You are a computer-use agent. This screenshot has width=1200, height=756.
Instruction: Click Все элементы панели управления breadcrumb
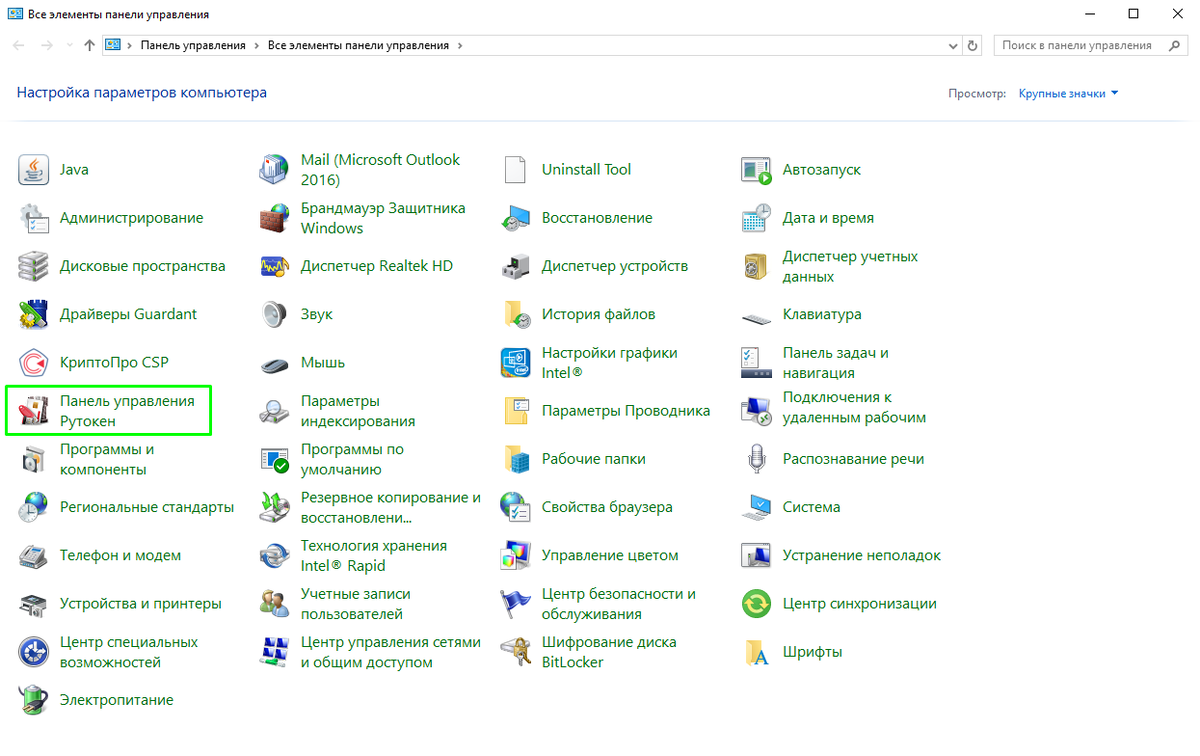359,45
